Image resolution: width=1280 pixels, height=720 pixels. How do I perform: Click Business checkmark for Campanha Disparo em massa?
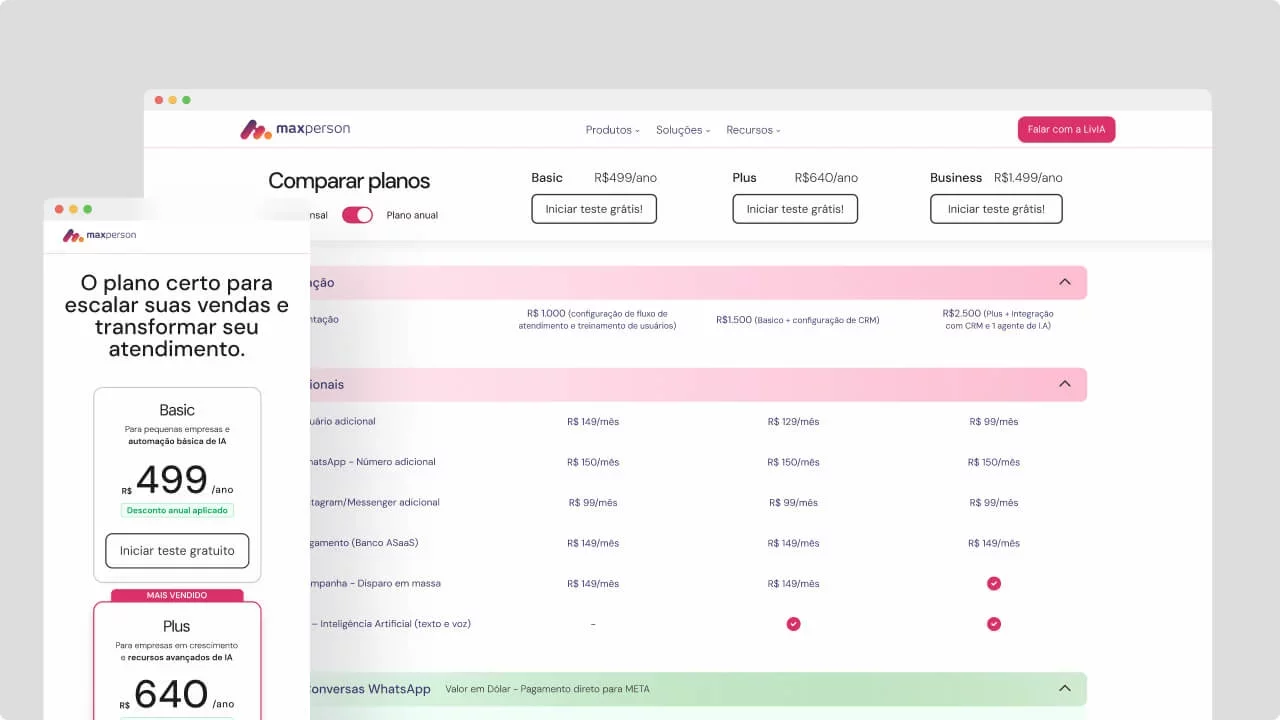[993, 583]
